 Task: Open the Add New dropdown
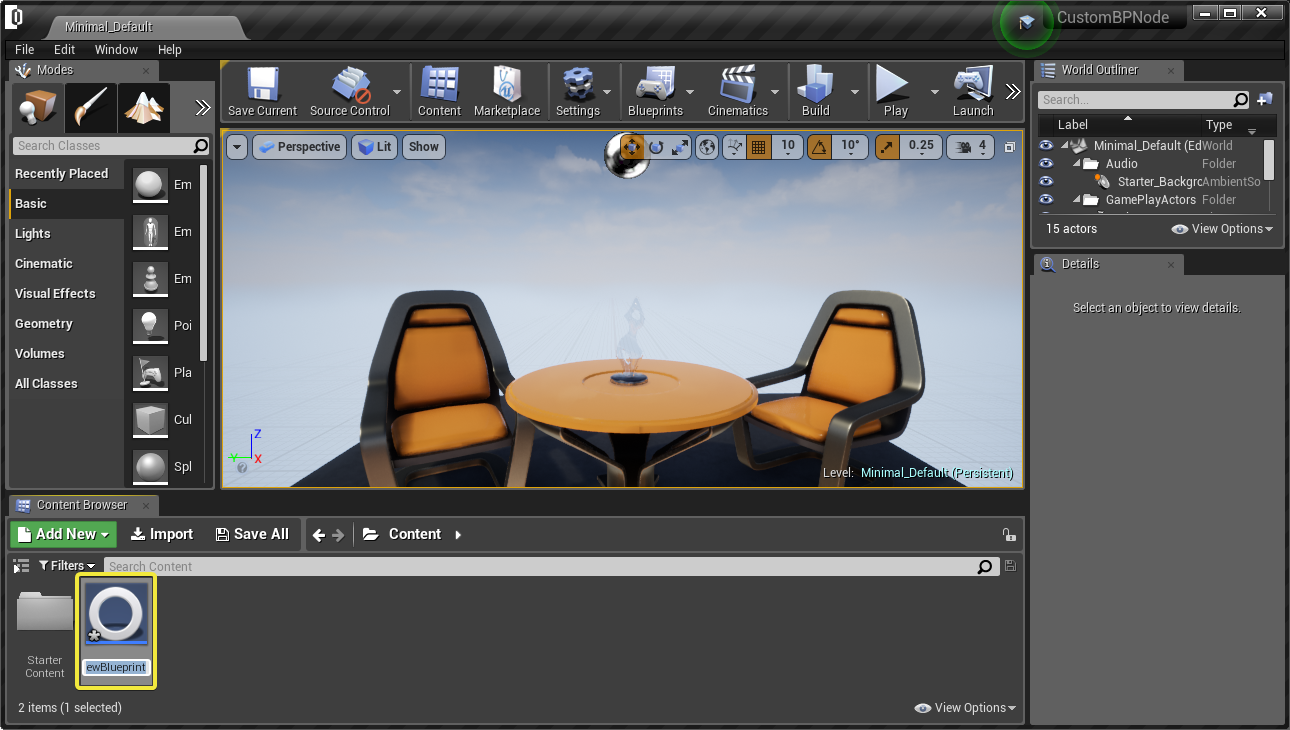click(x=64, y=534)
